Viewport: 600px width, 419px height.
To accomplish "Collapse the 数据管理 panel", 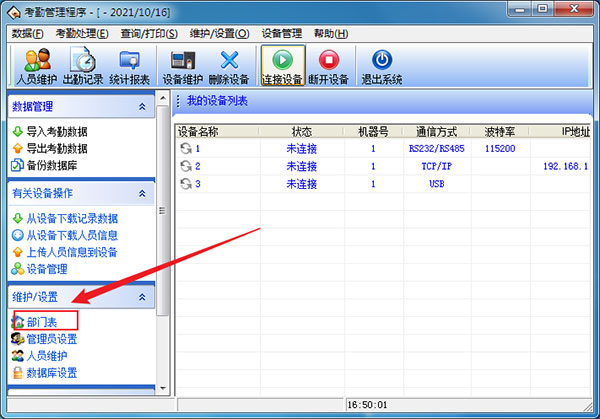I will [x=142, y=106].
